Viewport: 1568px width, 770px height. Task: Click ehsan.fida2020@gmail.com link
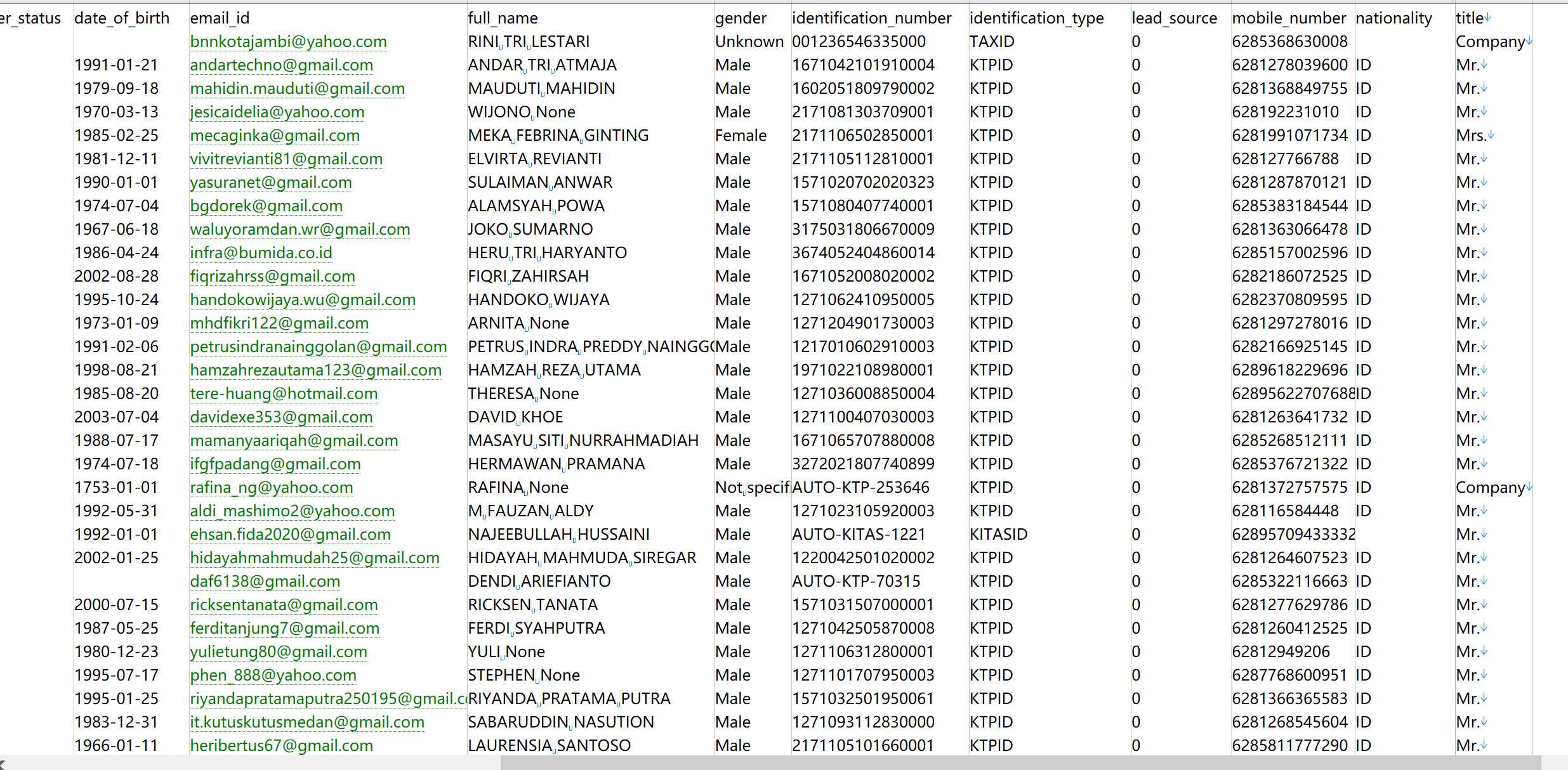coord(290,535)
